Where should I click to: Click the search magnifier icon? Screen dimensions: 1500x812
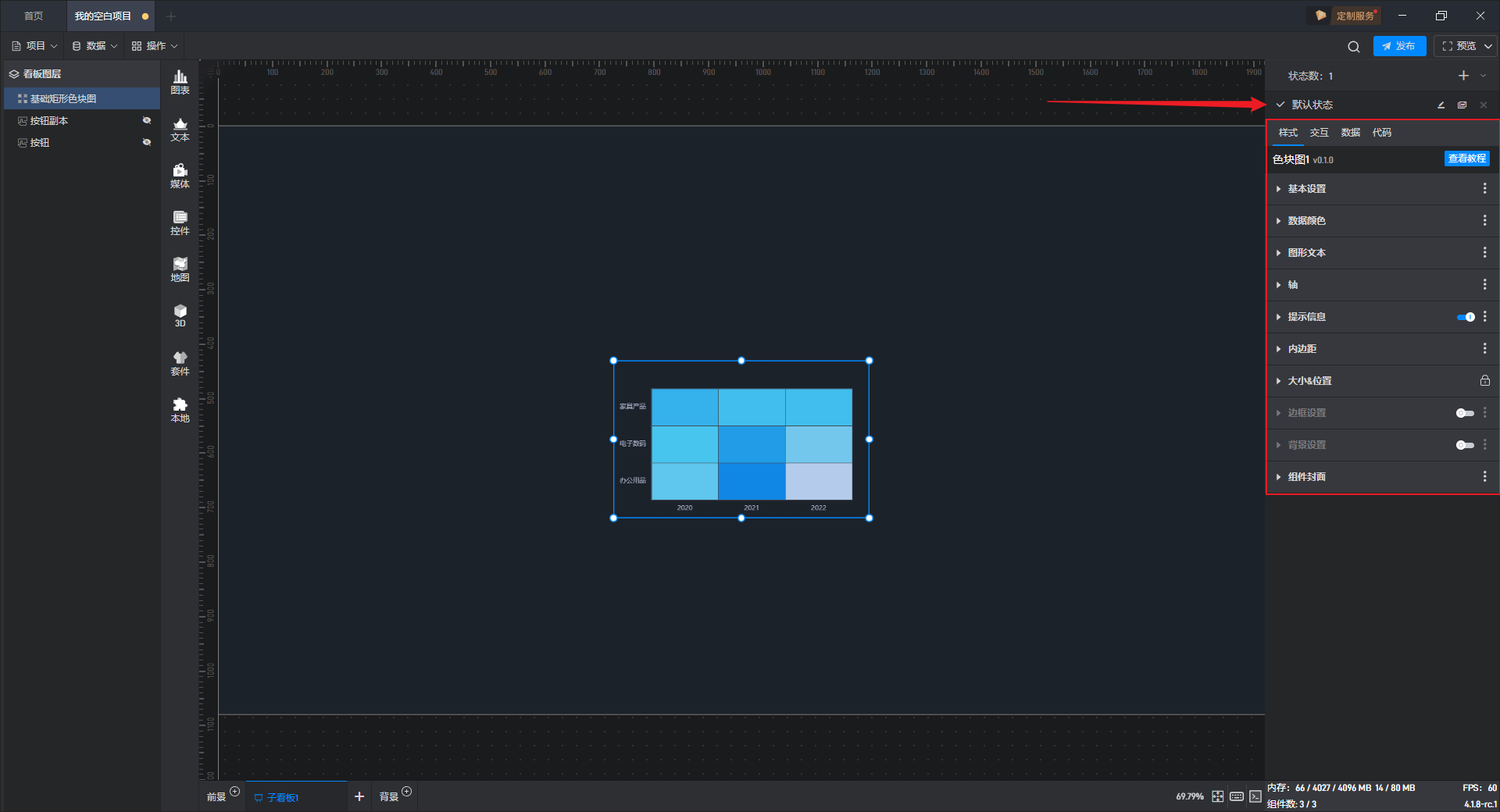[1353, 47]
